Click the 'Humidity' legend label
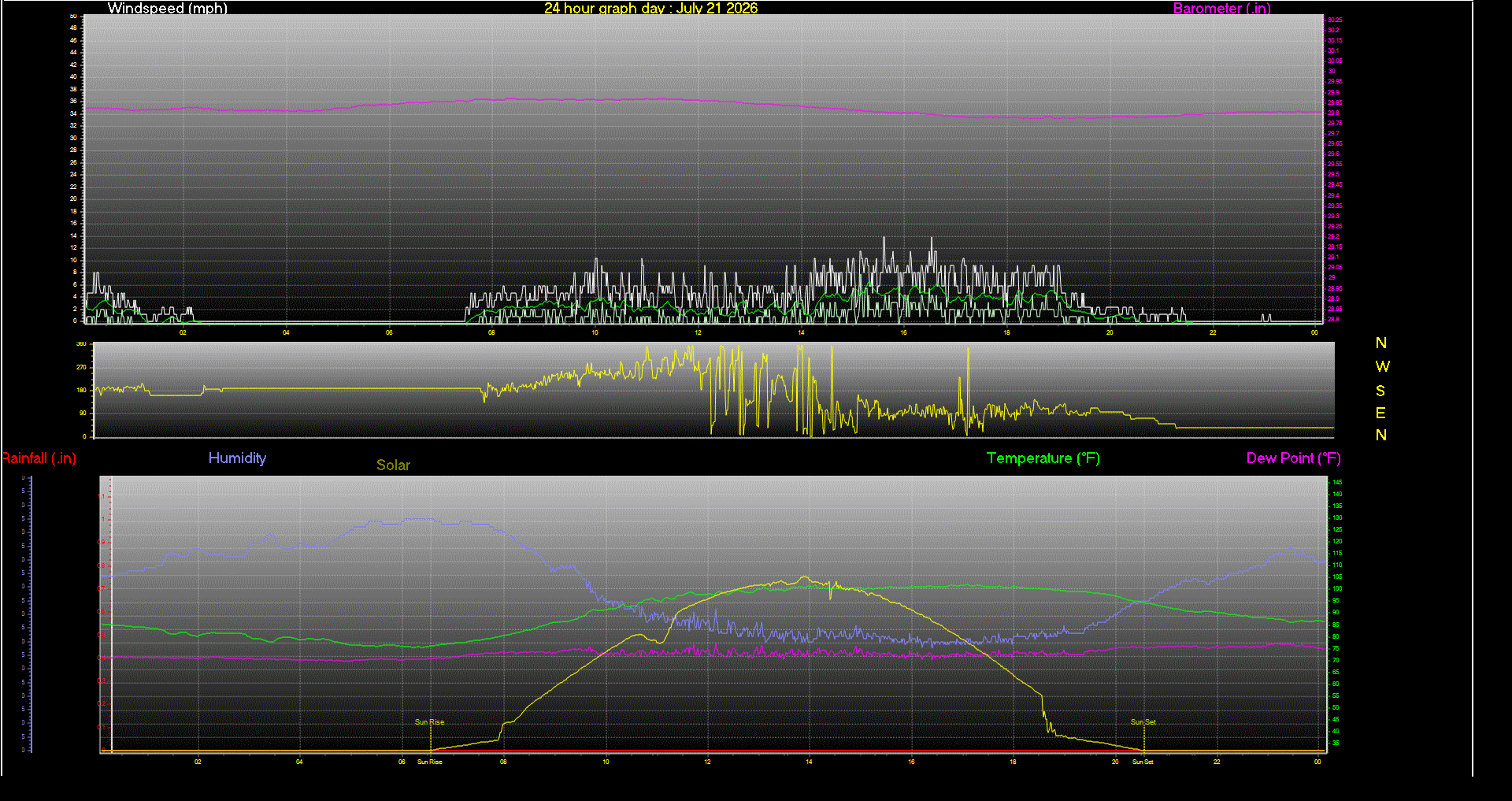 237,458
